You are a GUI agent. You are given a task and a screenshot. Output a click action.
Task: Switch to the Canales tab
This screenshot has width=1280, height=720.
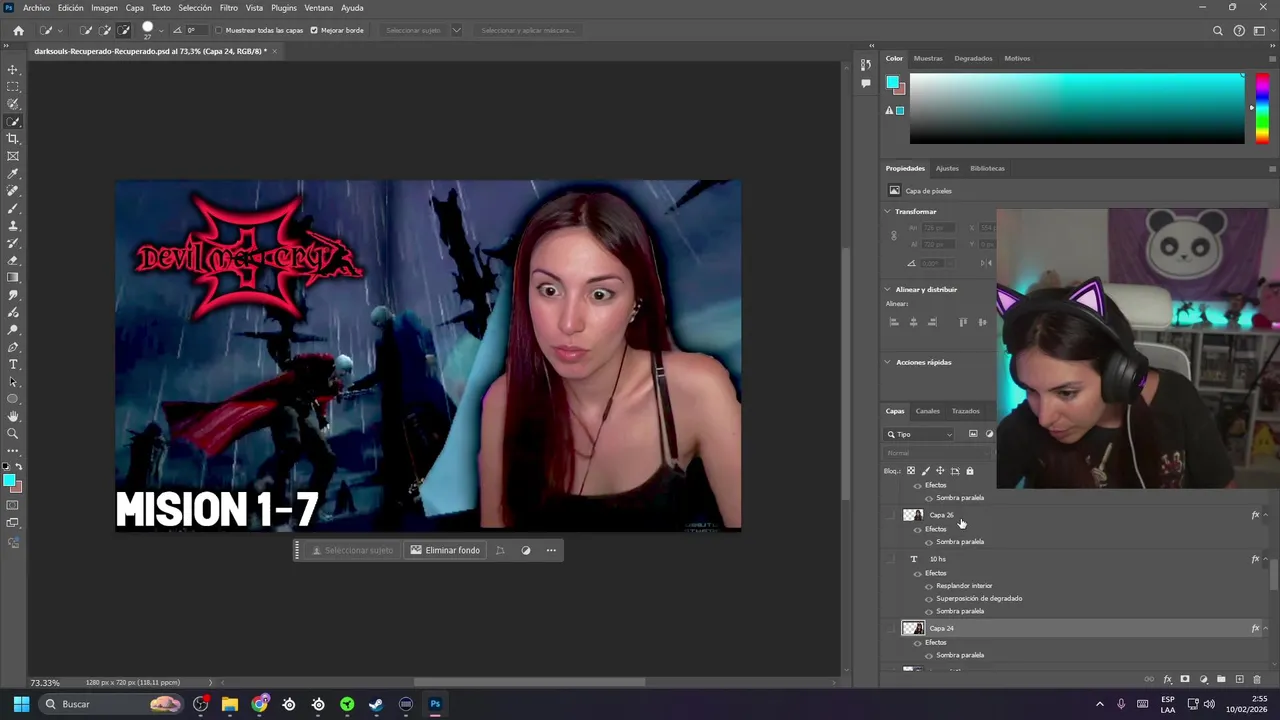pos(927,411)
